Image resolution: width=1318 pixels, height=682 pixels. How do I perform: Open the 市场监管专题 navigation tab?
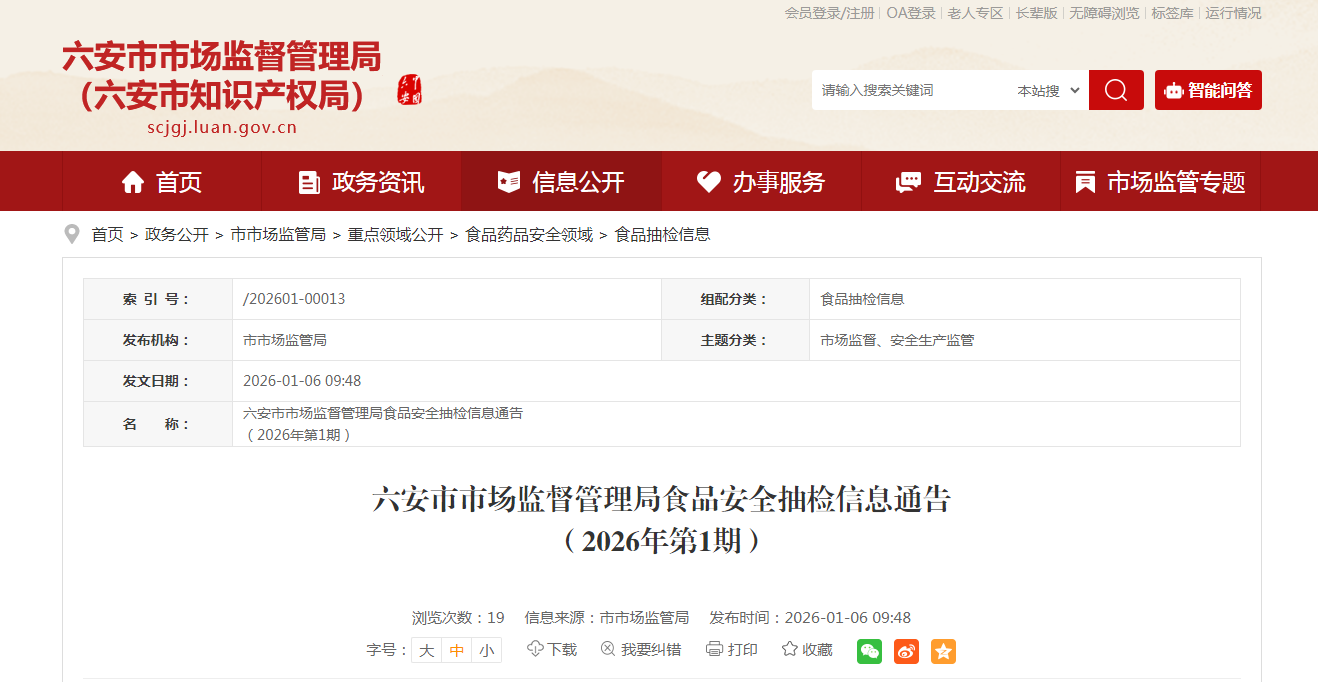point(1160,182)
